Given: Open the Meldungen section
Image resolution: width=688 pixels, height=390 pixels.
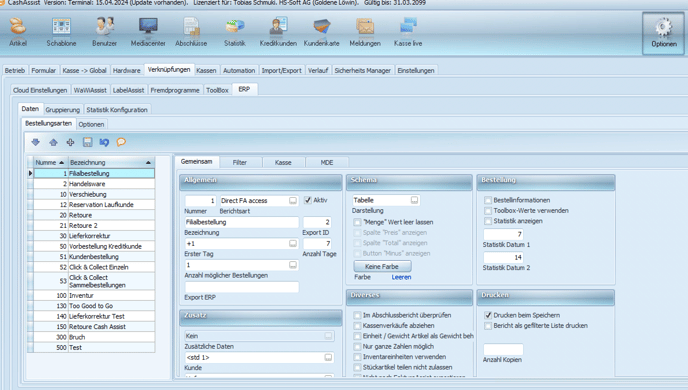Looking at the screenshot, I should [365, 32].
